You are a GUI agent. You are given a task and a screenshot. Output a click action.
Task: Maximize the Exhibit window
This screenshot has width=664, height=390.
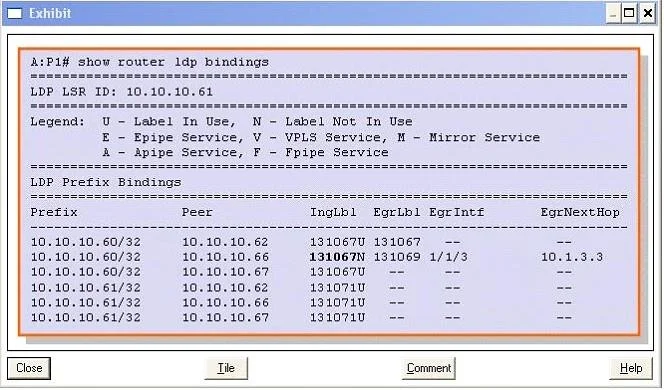pos(629,14)
